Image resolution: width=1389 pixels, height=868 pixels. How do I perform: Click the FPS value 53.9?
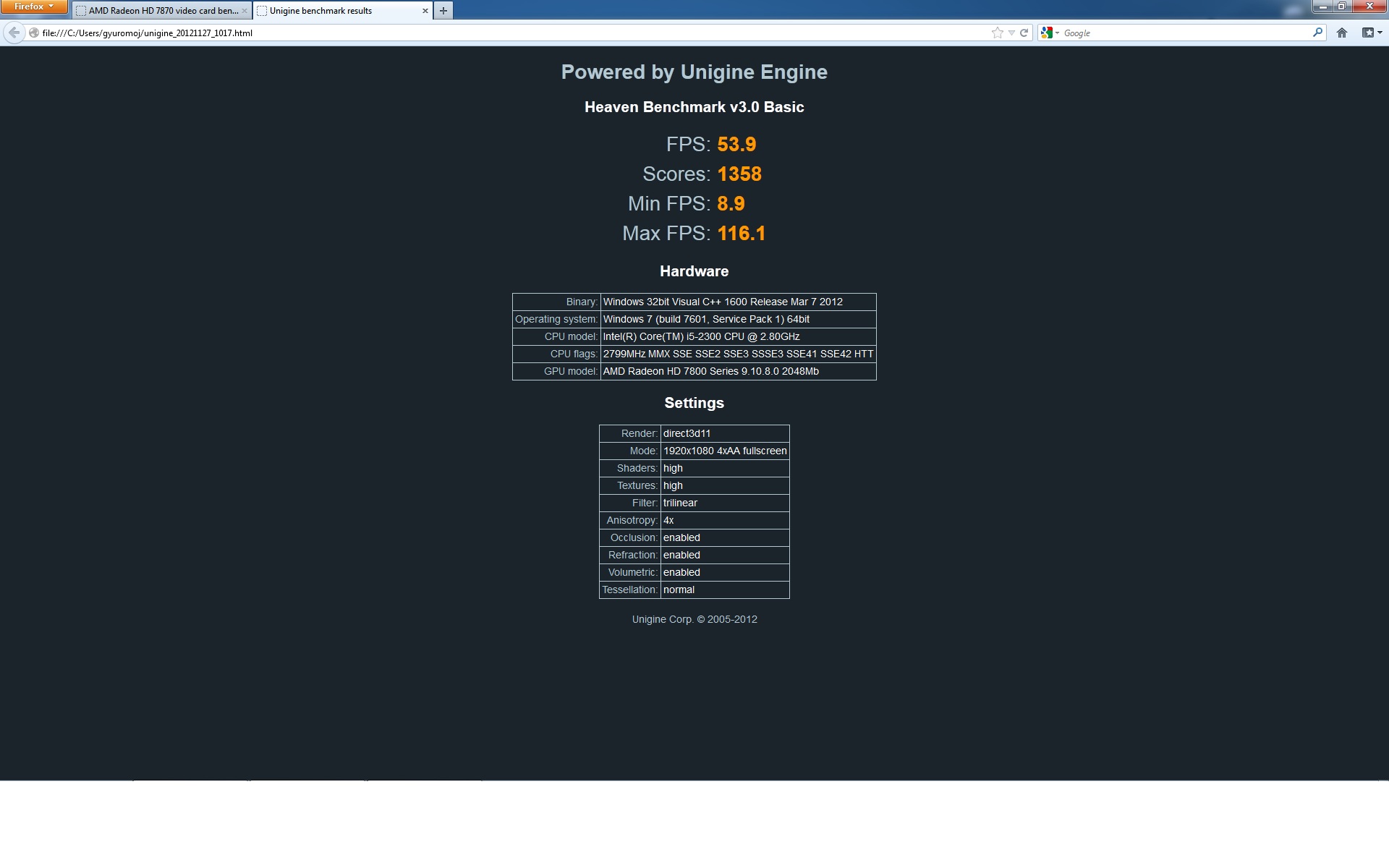coord(736,144)
